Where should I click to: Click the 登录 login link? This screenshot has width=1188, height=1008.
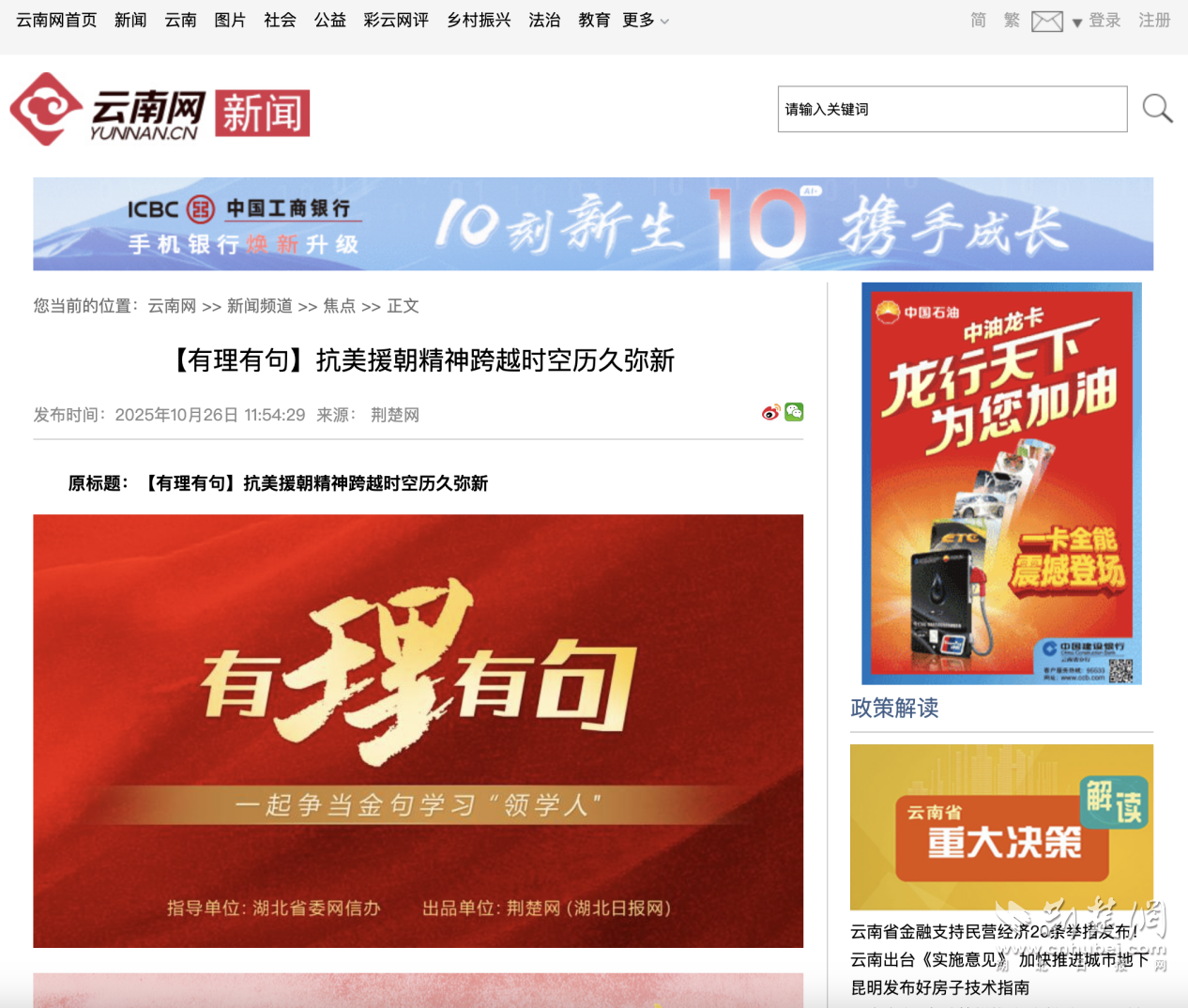tap(1104, 21)
